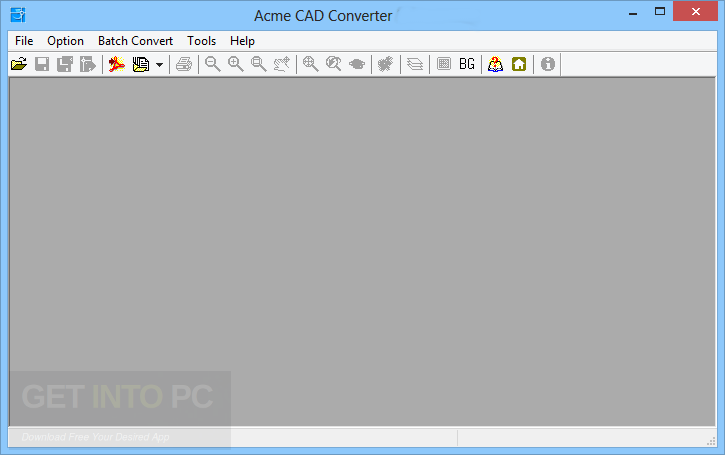The image size is (725, 455).
Task: Click the grayed teapot-shaped icon
Action: pos(357,64)
